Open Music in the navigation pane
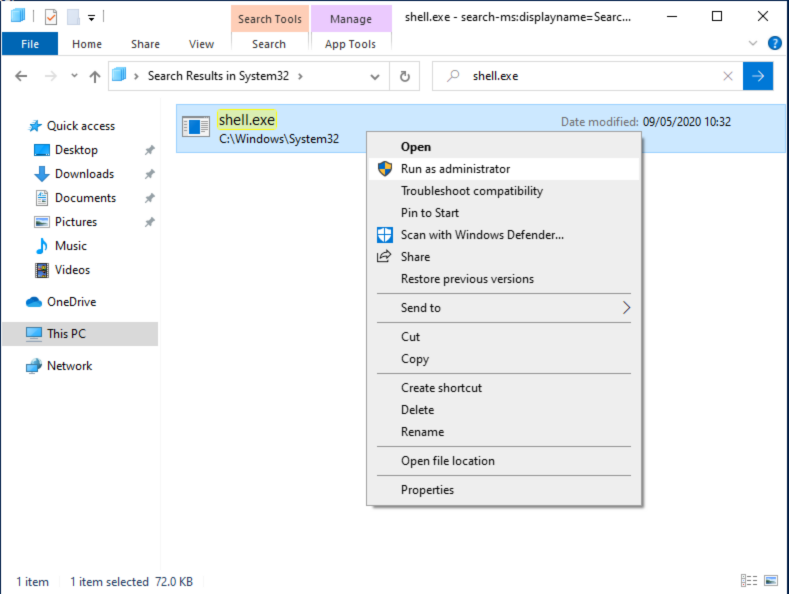This screenshot has width=789, height=594. pos(70,246)
